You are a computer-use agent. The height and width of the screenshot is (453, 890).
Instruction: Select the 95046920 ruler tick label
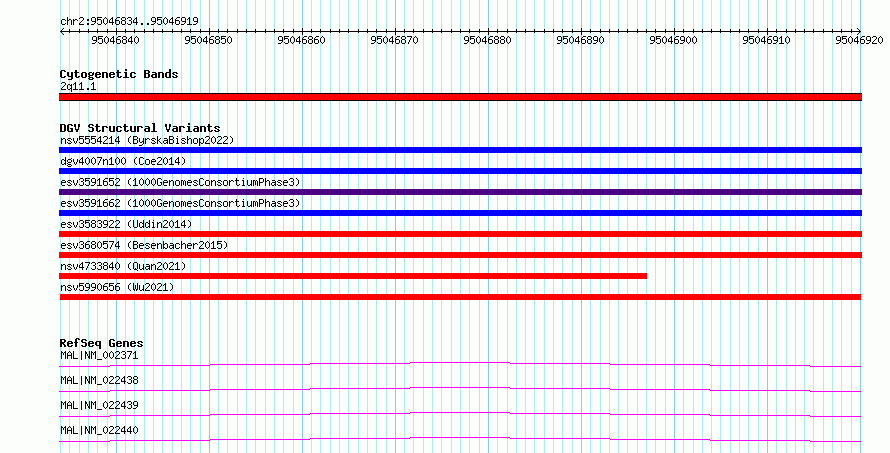pyautogui.click(x=859, y=40)
